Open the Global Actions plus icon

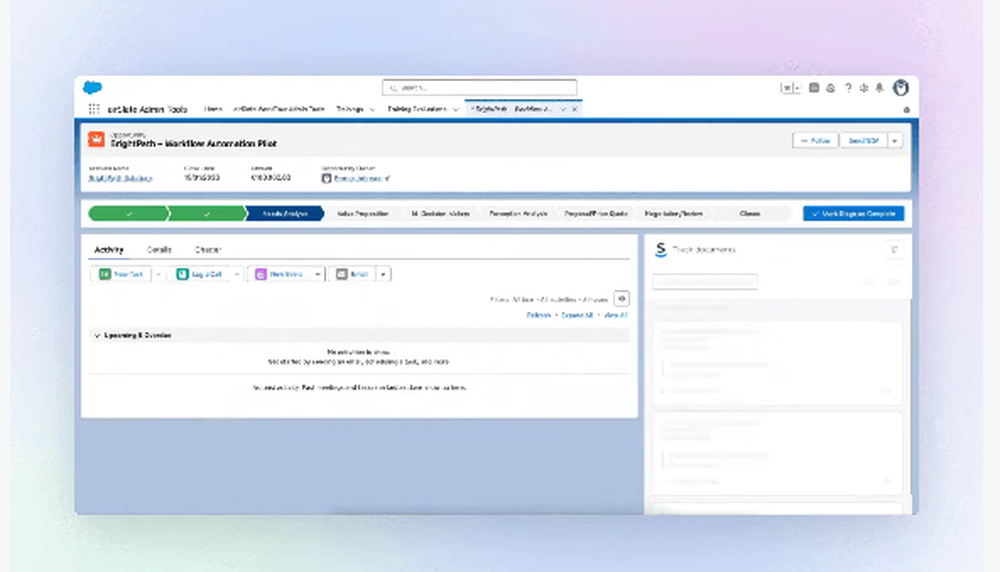point(814,88)
